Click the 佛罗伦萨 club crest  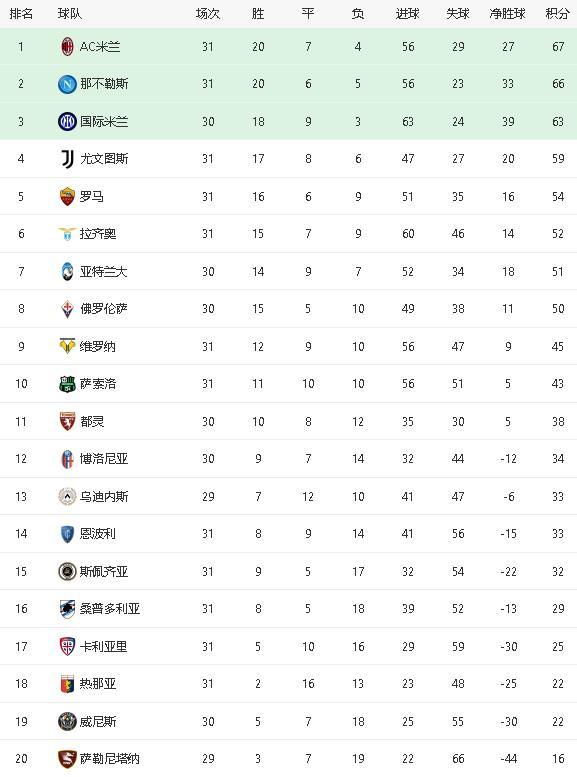click(67, 309)
